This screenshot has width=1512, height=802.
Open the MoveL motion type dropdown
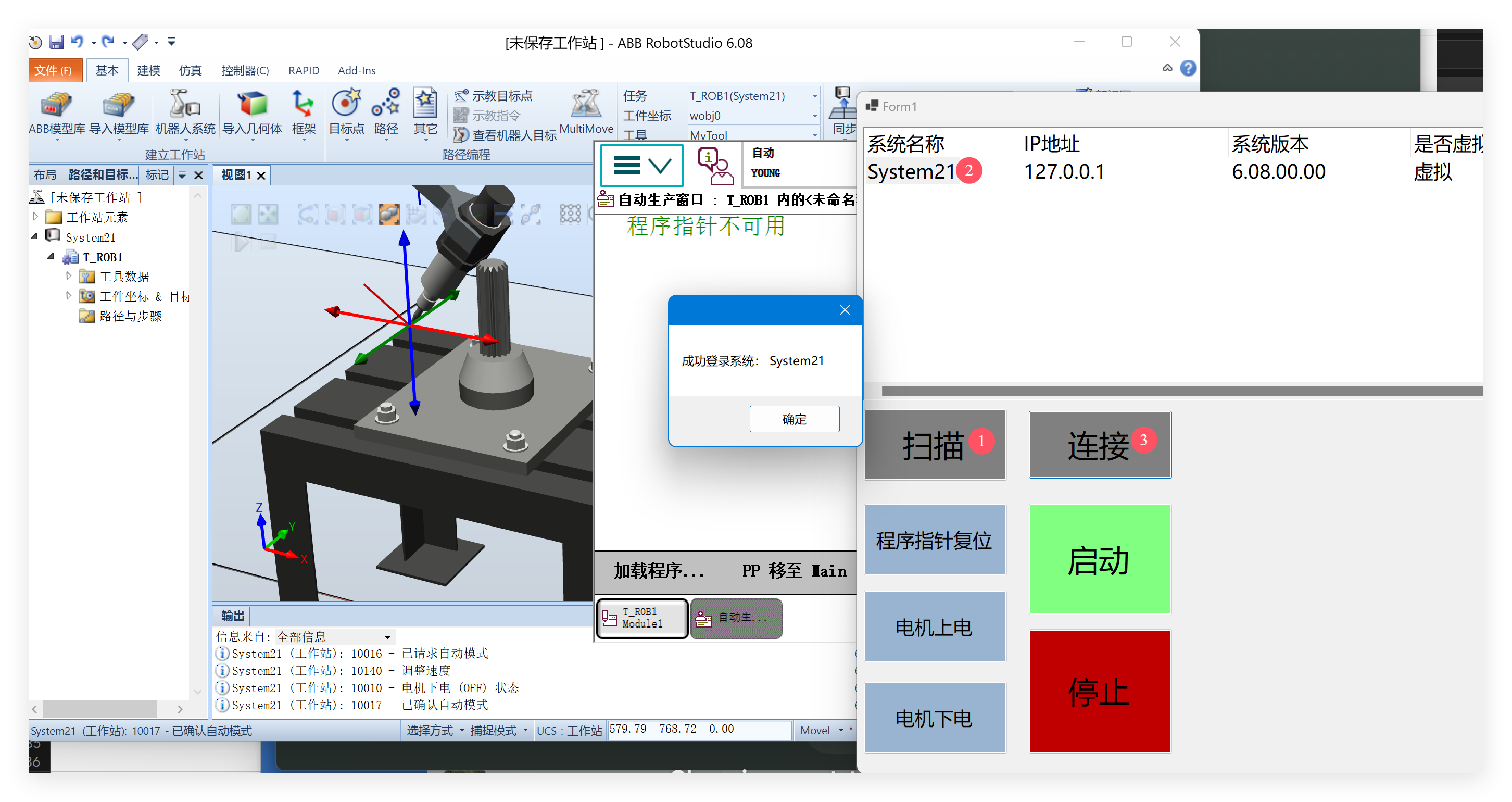click(822, 730)
